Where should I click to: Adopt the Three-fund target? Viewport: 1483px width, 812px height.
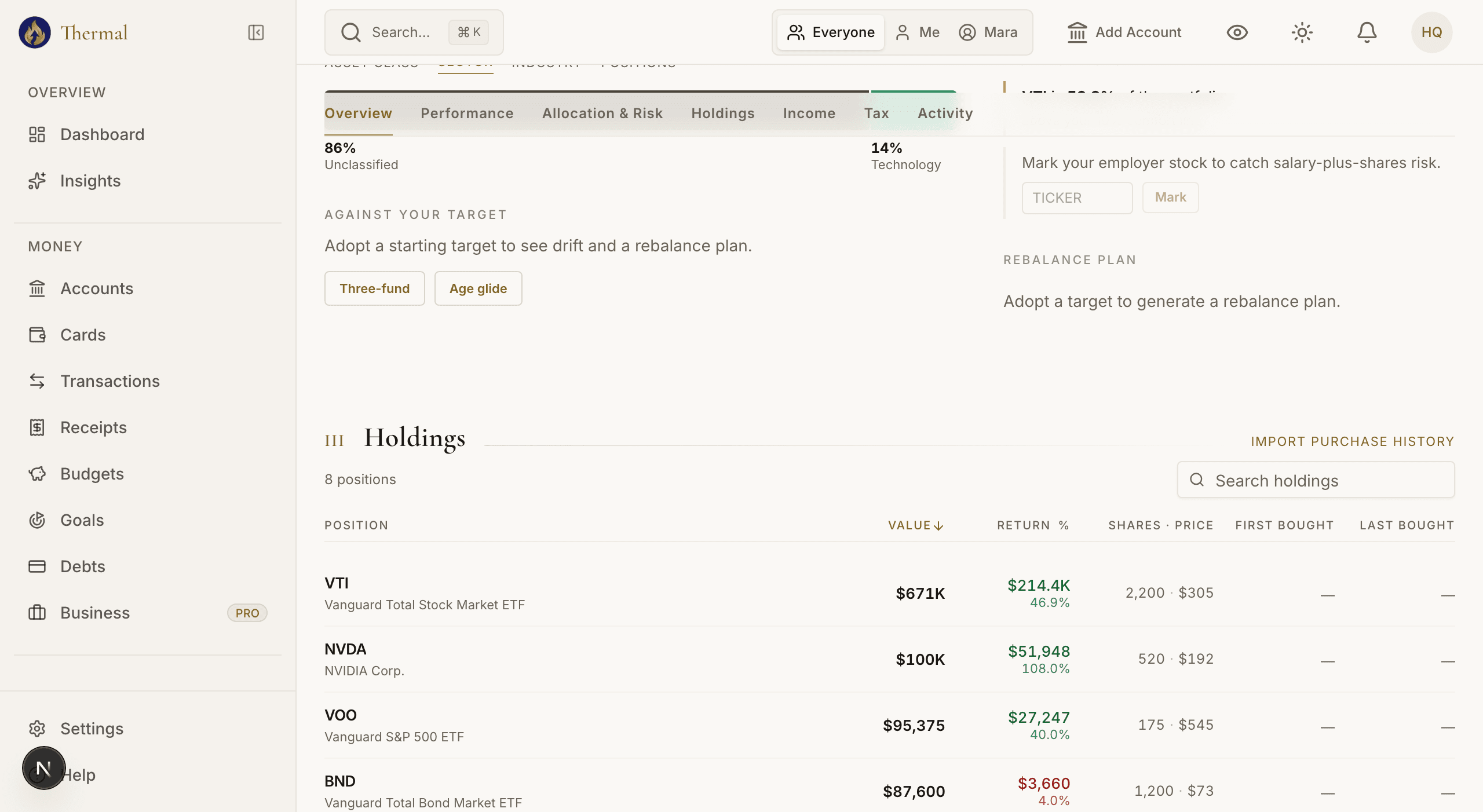(374, 288)
